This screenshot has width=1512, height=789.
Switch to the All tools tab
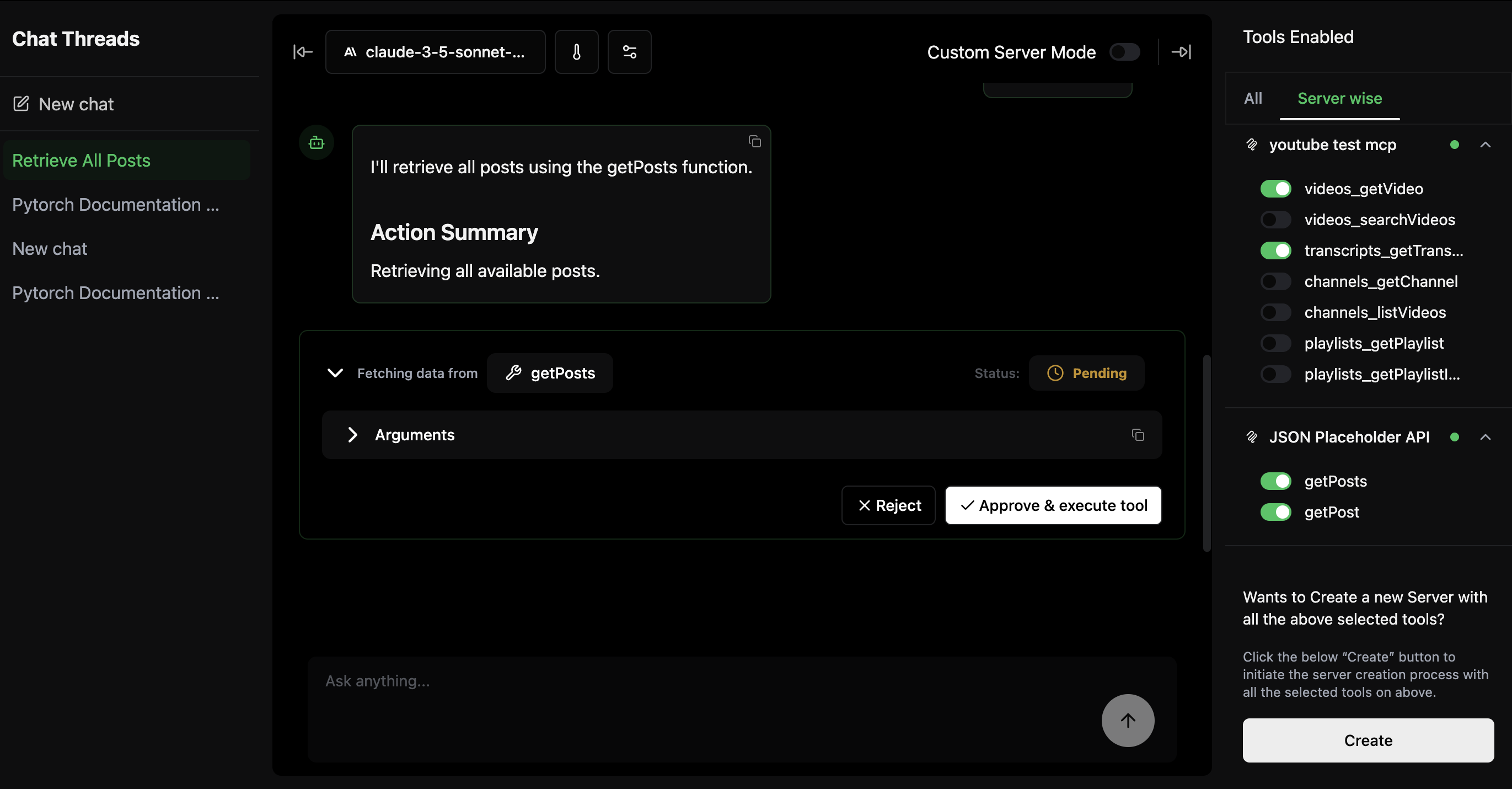pyautogui.click(x=1253, y=98)
